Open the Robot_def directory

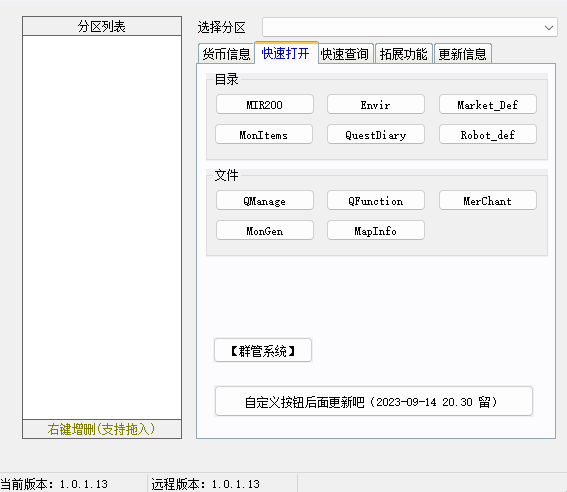pos(488,135)
